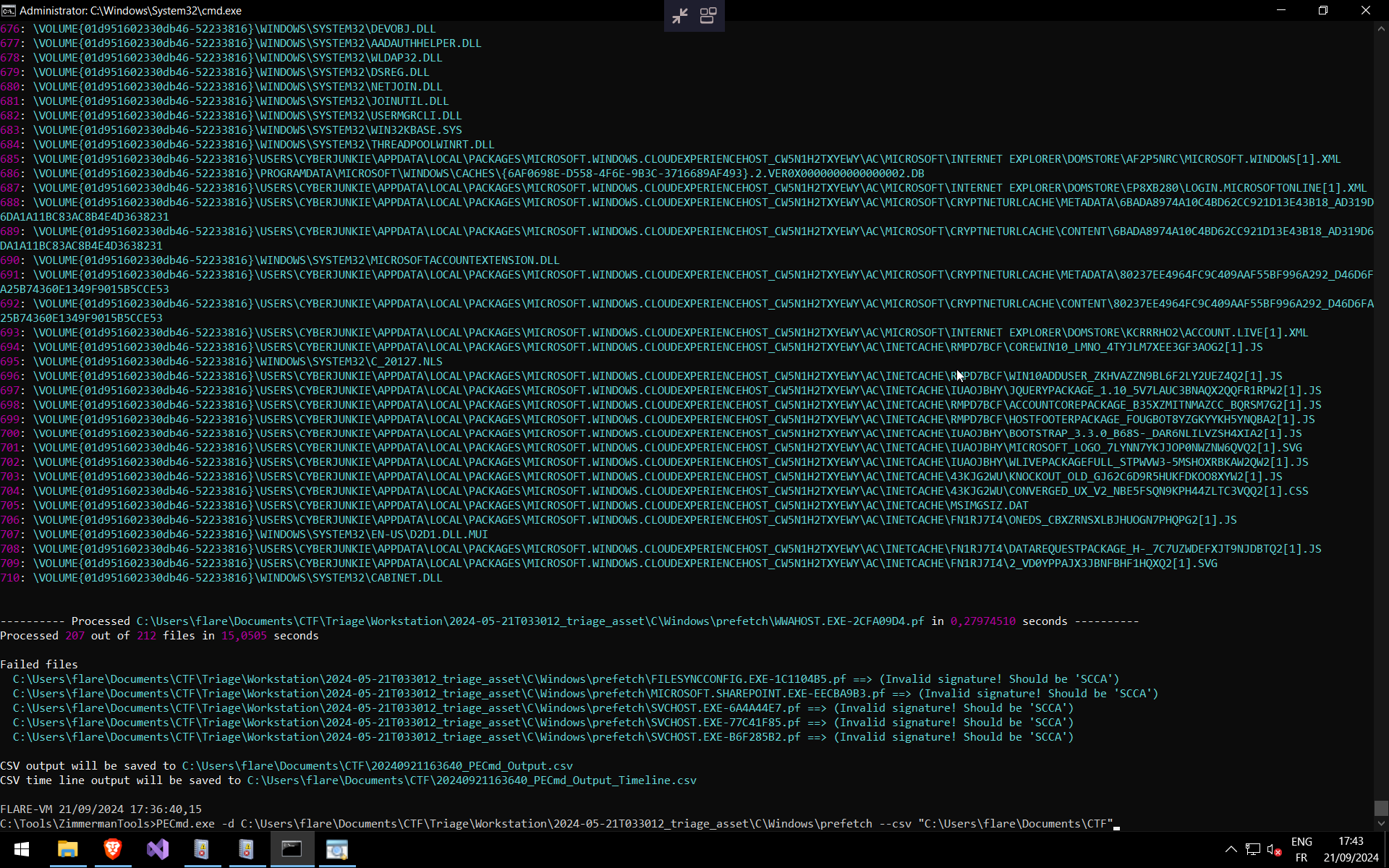Click line 677 AADAUTHHELPER.DLL path
The image size is (1389, 868).
[x=241, y=43]
